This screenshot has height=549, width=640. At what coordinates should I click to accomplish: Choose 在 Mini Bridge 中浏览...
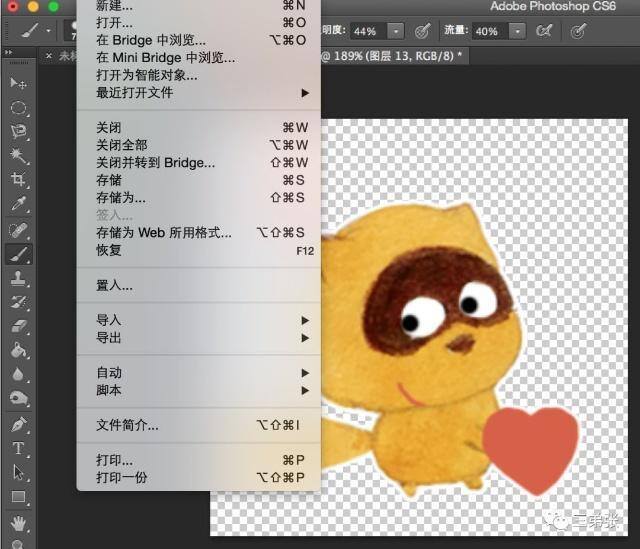[x=198, y=58]
